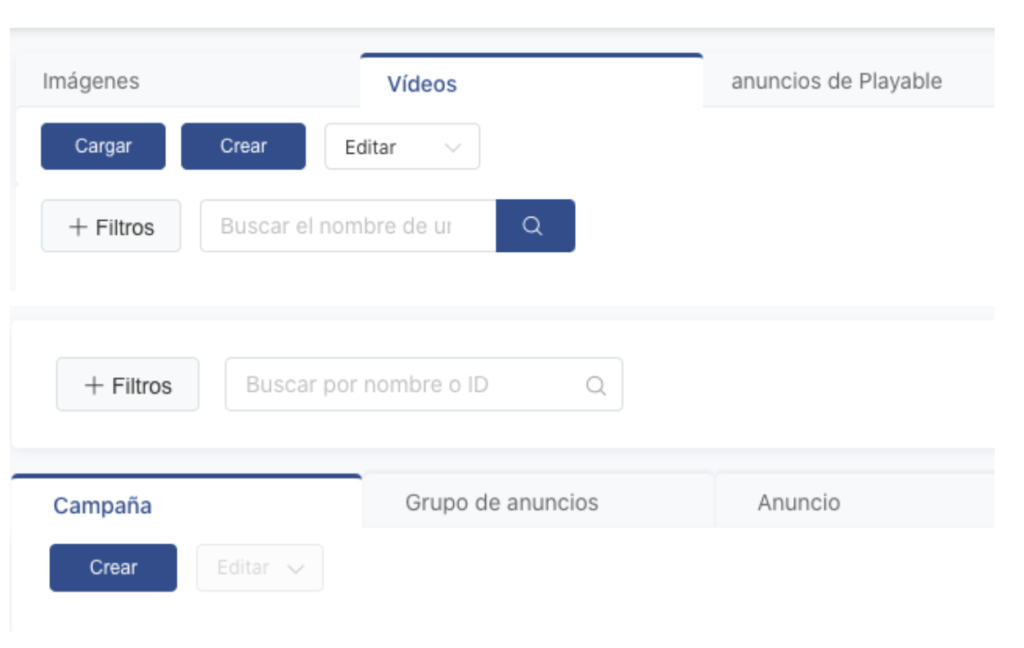This screenshot has height=648, width=1024.
Task: Switch to the Grupo de anuncios tab
Action: click(538, 502)
